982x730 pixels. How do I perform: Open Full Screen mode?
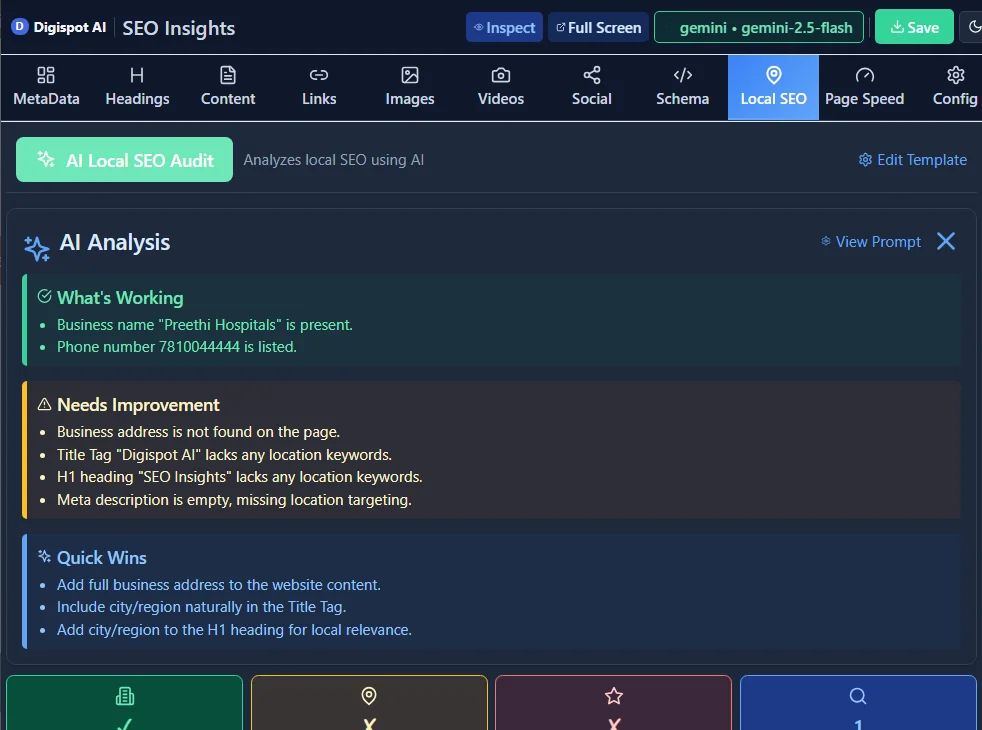[598, 28]
